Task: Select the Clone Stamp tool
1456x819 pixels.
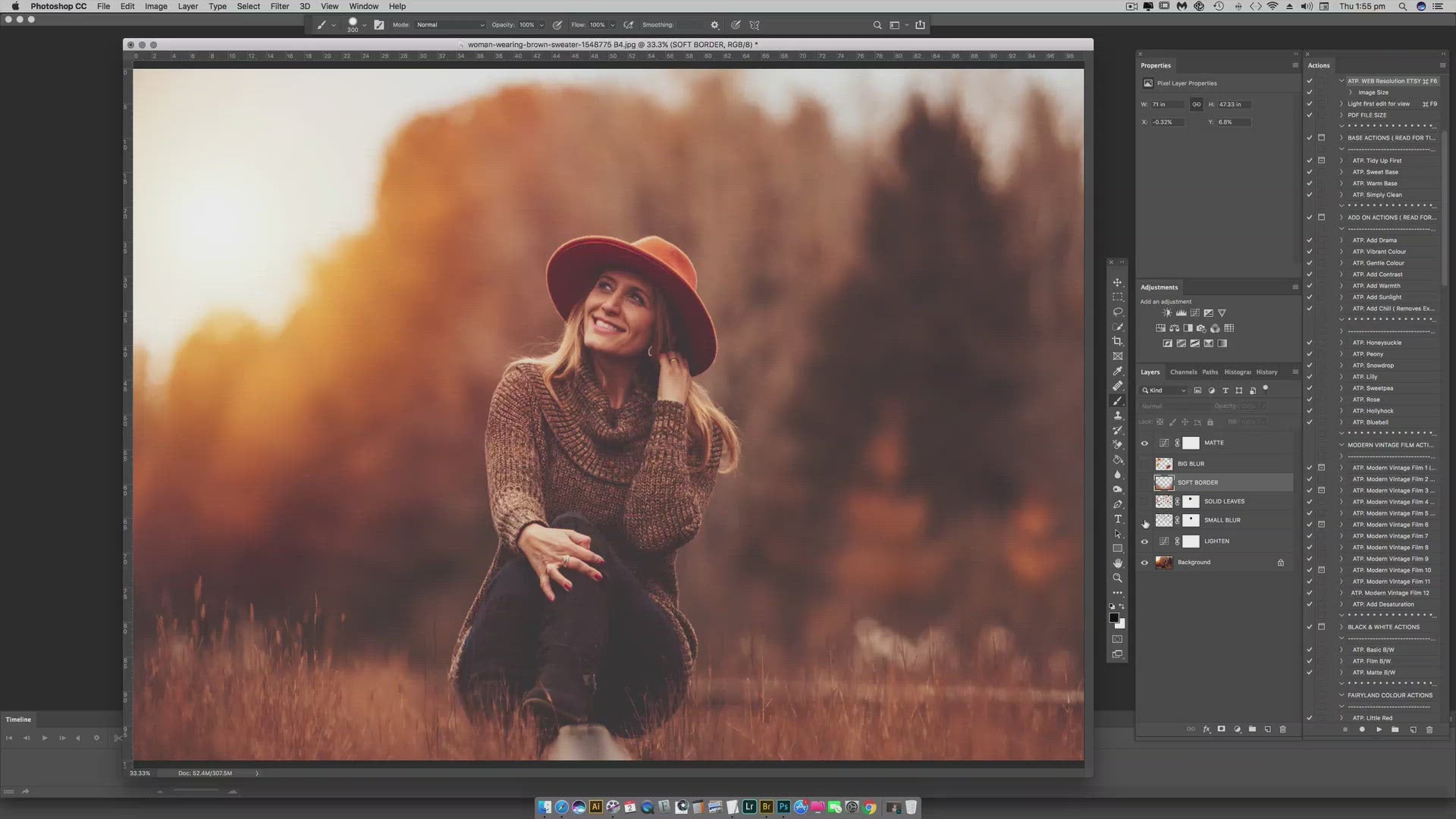Action: click(1117, 416)
